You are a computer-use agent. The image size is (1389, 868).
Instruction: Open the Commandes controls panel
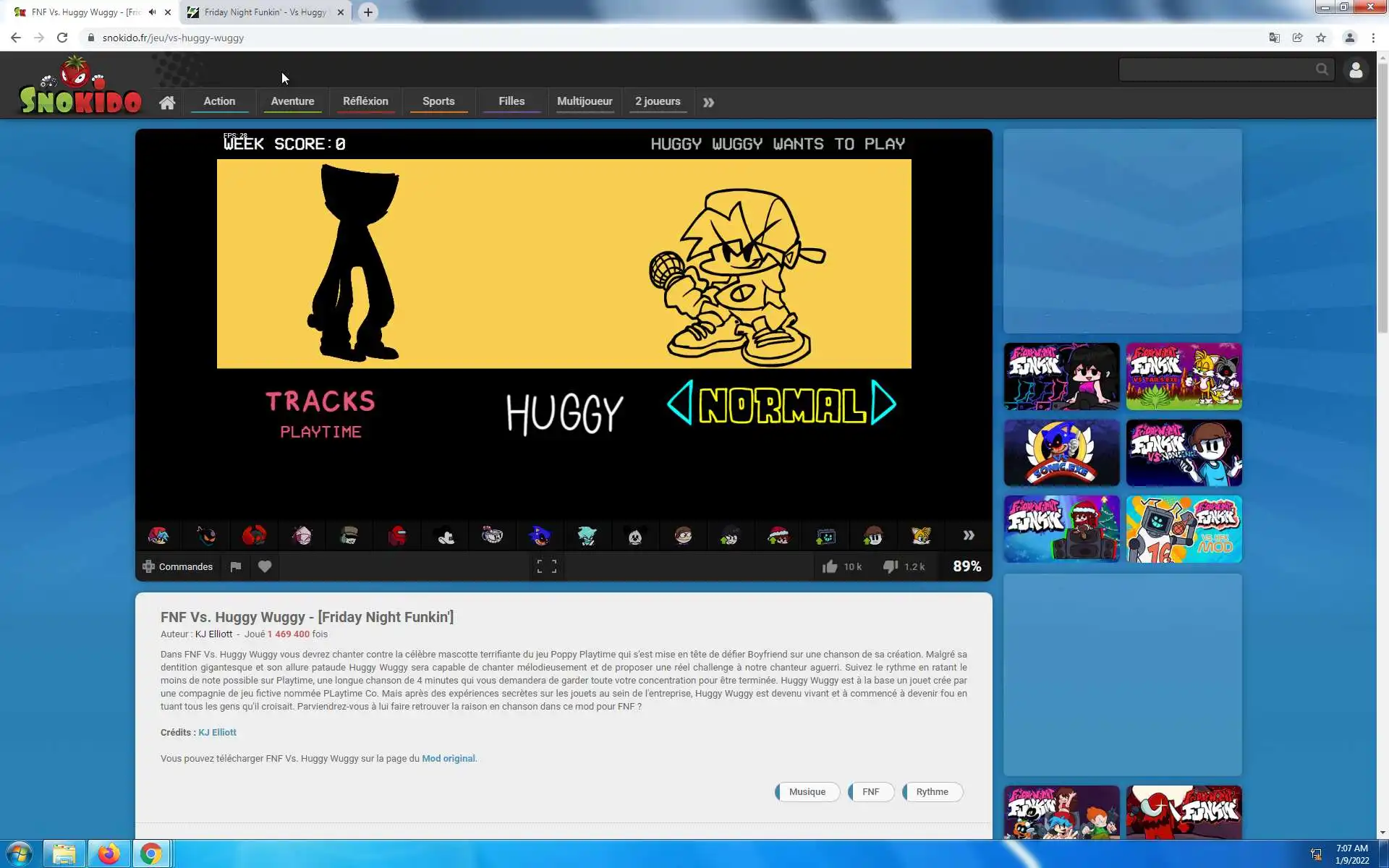click(178, 566)
